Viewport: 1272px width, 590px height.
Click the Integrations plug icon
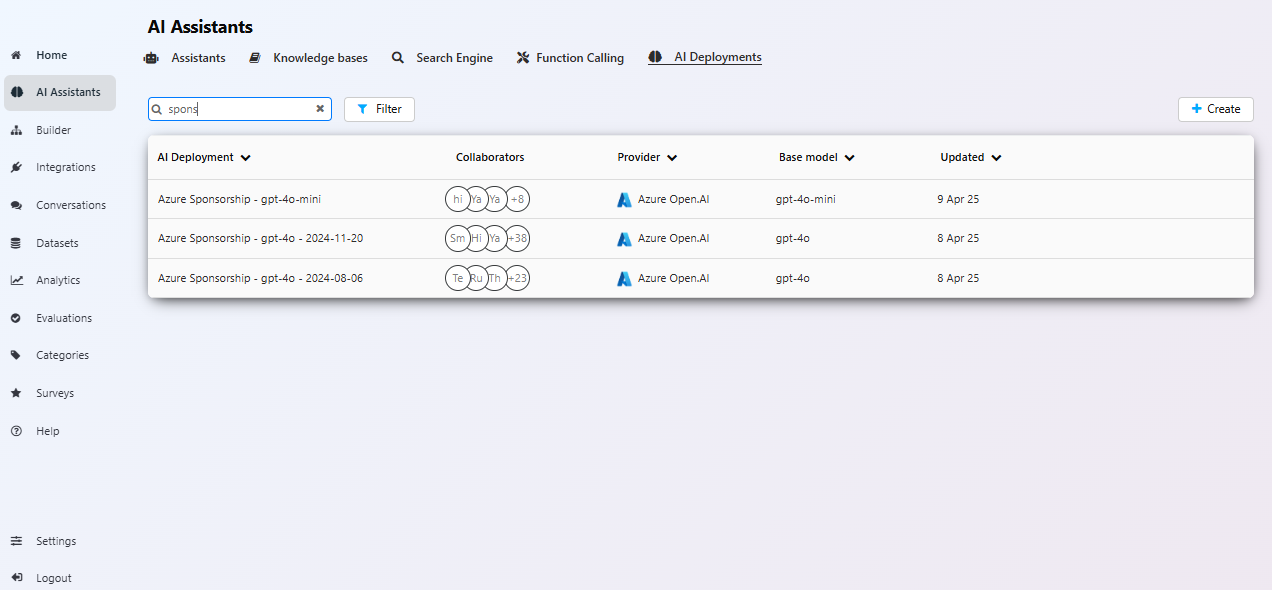[16, 167]
